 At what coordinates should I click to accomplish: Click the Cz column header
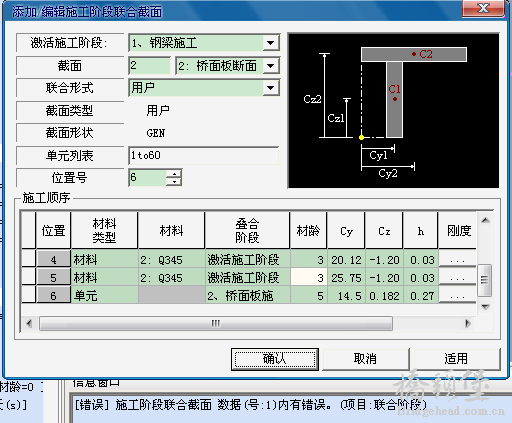[384, 230]
